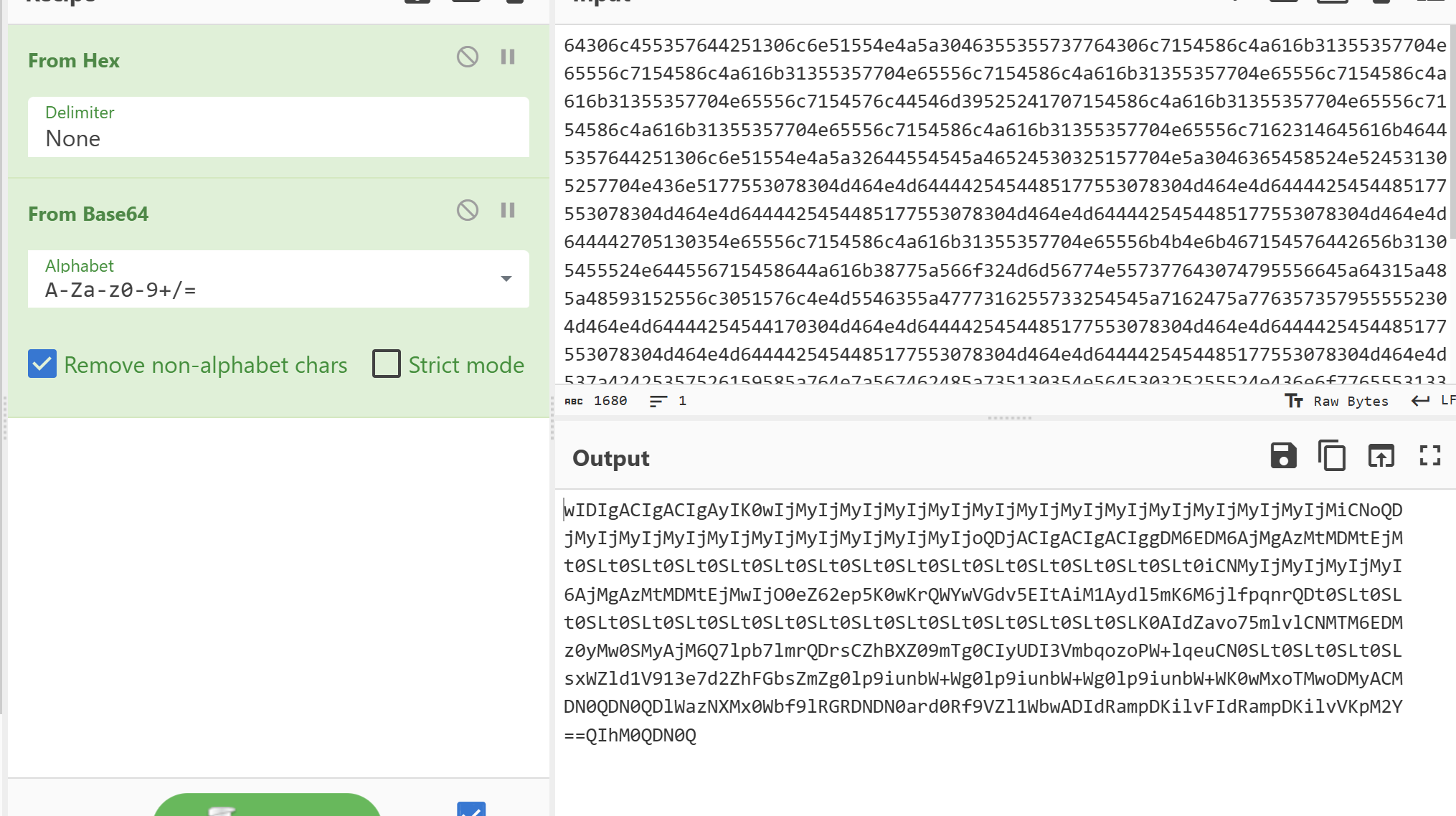The height and width of the screenshot is (816, 1456).
Task: Click the From Base64 operation title
Action: 88,214
